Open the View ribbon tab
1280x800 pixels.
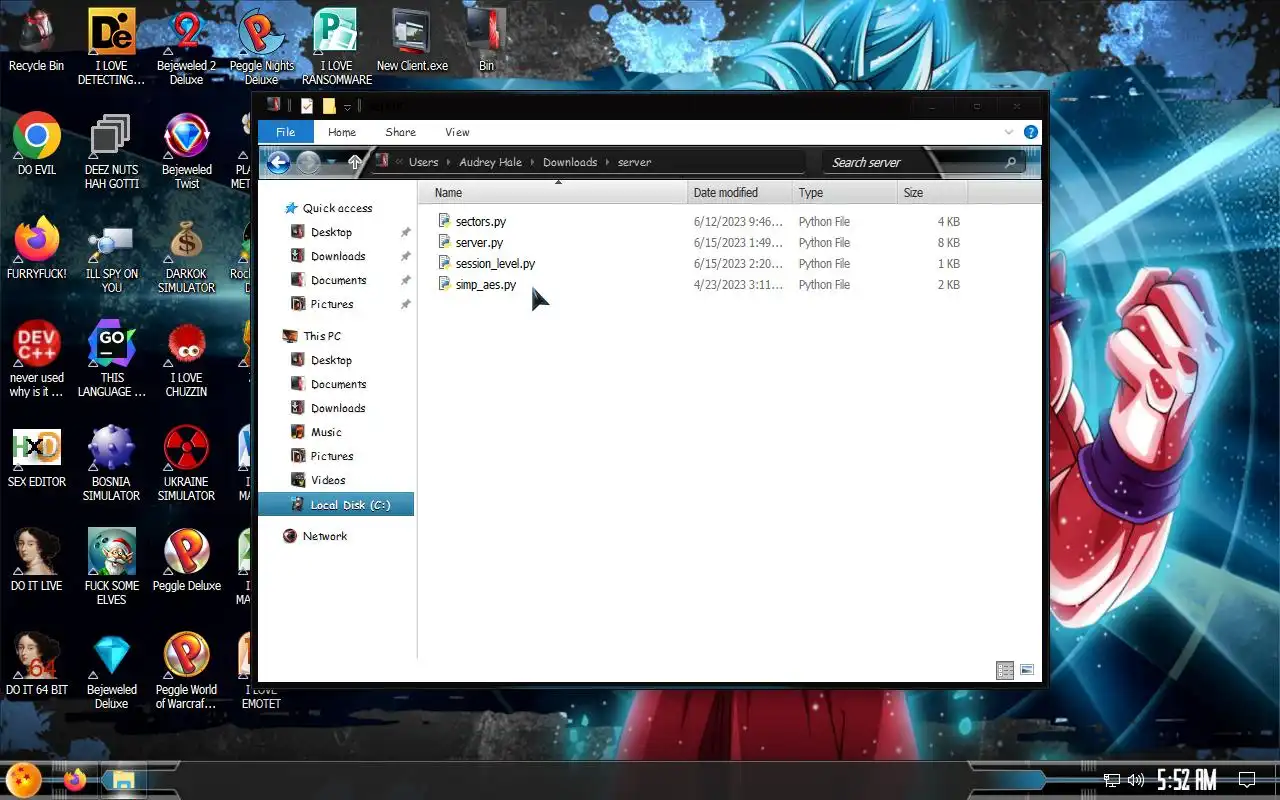[457, 132]
